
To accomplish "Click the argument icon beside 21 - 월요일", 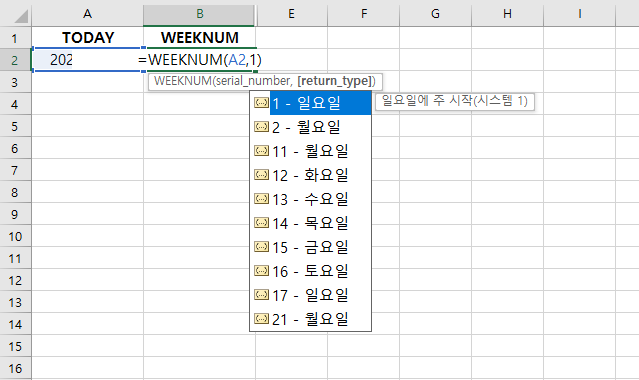I will (261, 318).
